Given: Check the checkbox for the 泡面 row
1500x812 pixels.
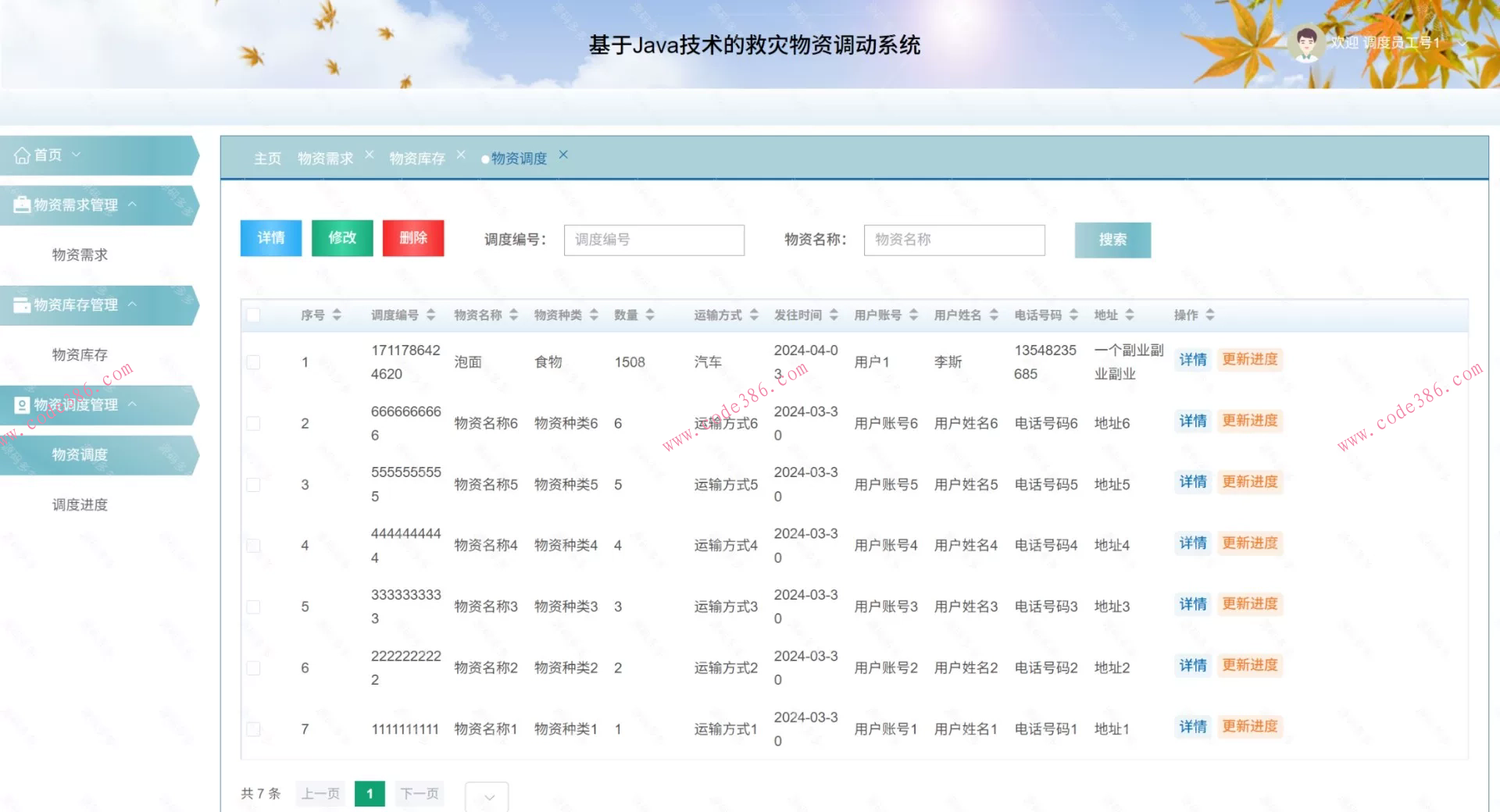Looking at the screenshot, I should (x=252, y=361).
